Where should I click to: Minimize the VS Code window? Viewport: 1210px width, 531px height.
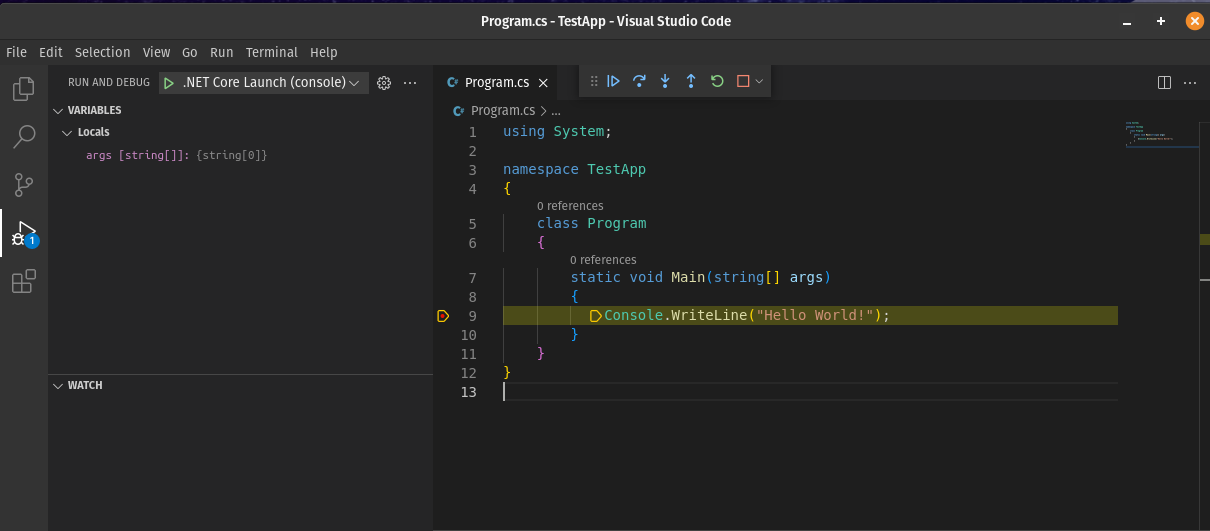click(x=1127, y=21)
